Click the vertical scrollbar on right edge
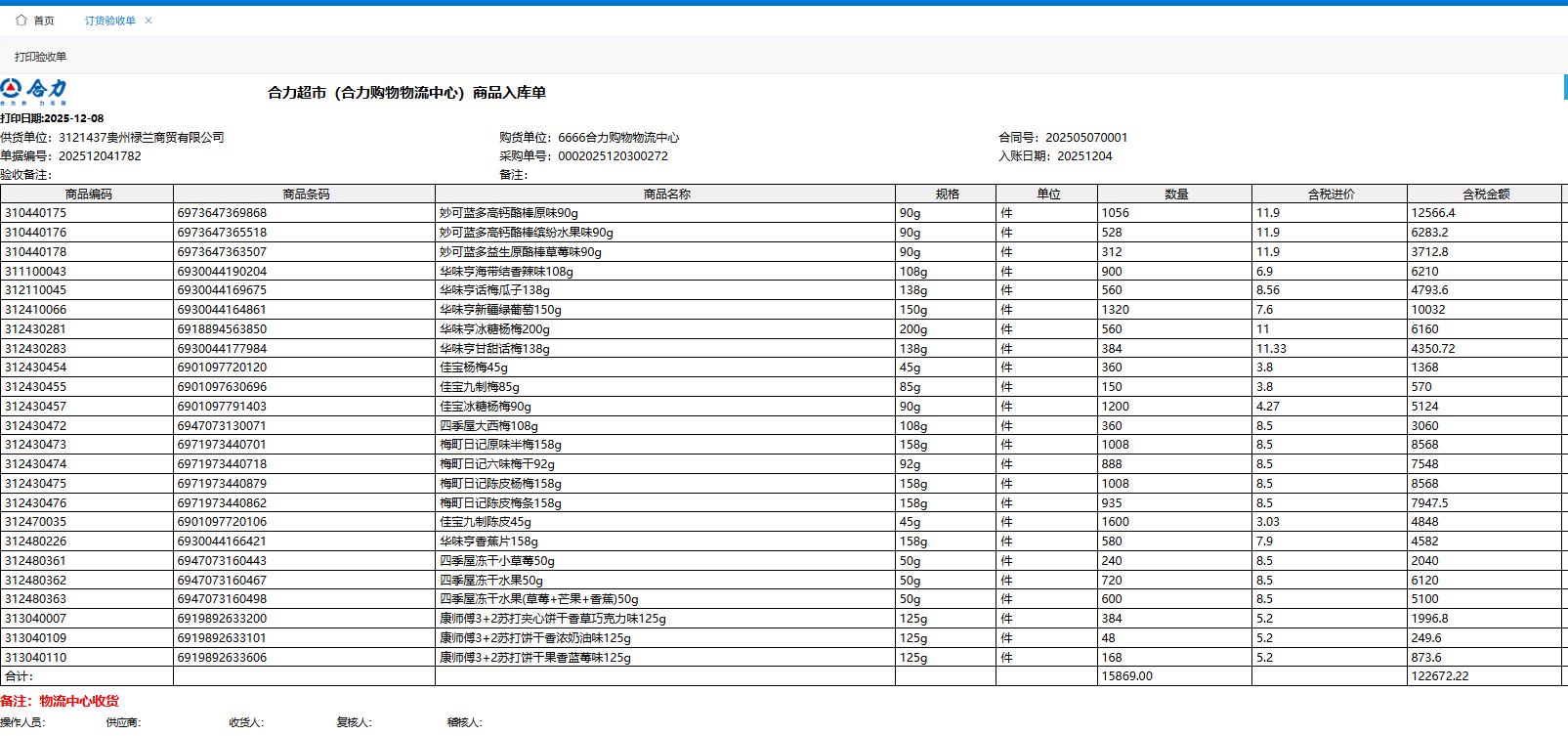The image size is (1568, 736). click(x=1565, y=88)
